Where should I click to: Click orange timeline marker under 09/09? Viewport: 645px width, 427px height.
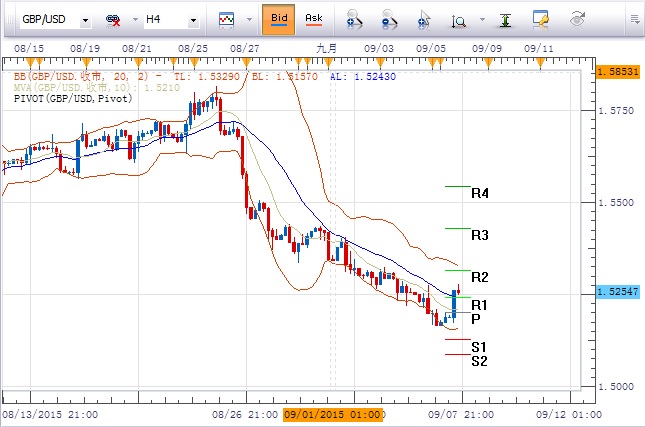pos(488,63)
